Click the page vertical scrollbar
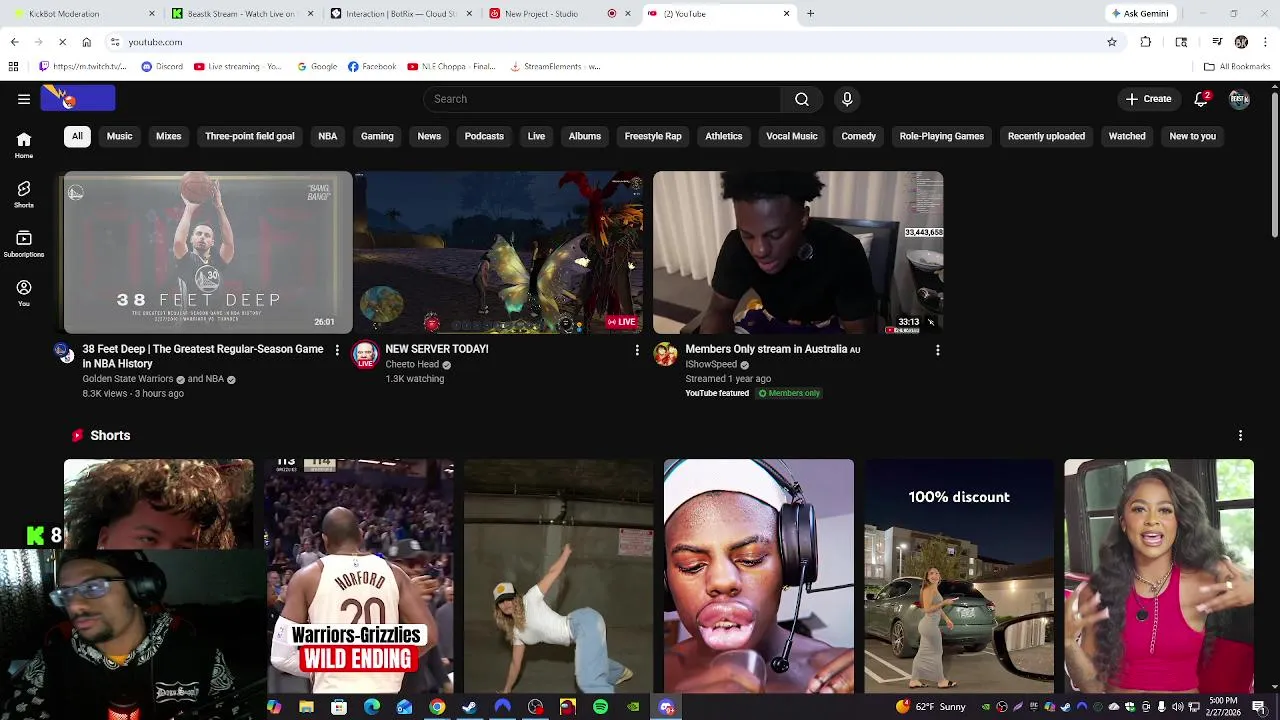Image resolution: width=1280 pixels, height=720 pixels. (x=1274, y=165)
